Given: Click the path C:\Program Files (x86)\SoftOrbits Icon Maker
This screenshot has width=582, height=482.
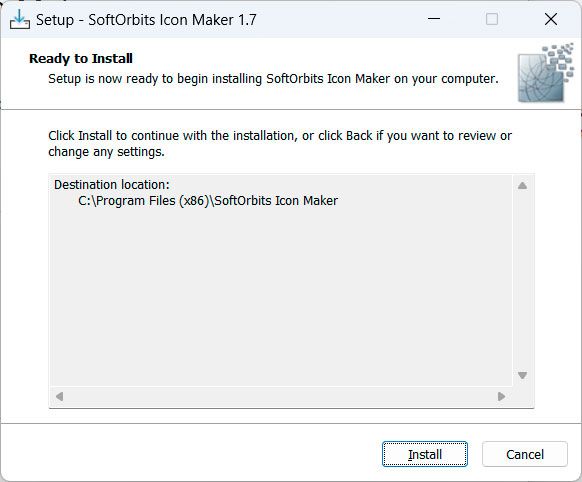Looking at the screenshot, I should click(x=208, y=201).
